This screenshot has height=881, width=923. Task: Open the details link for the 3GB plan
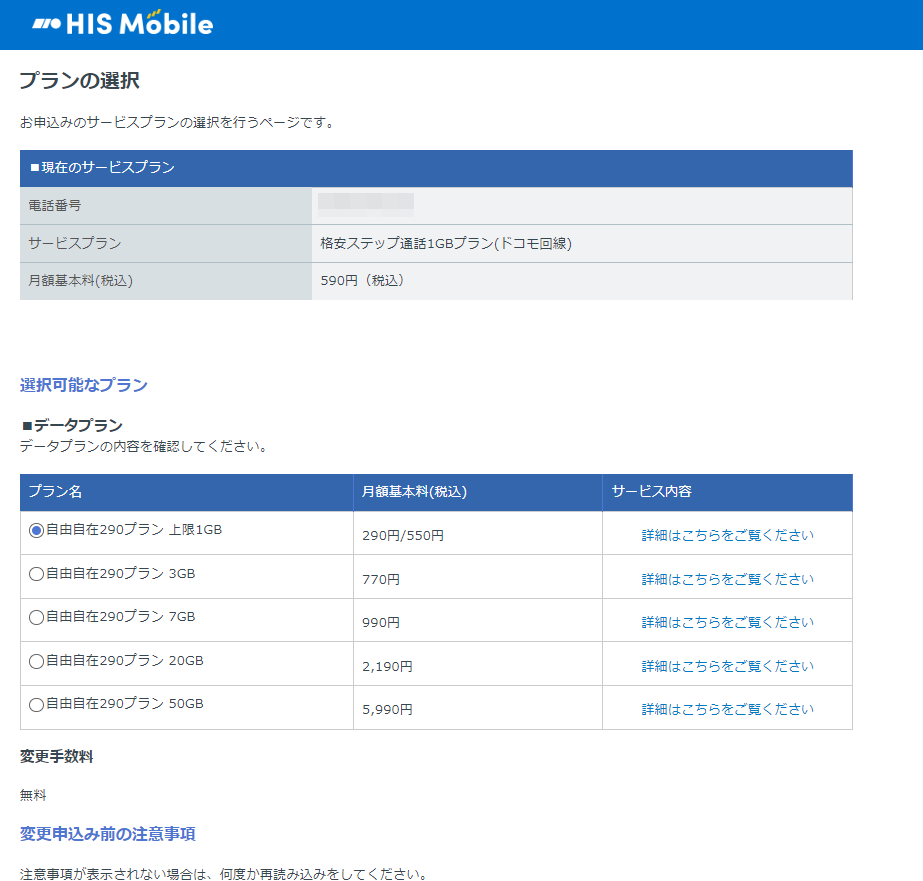727,579
